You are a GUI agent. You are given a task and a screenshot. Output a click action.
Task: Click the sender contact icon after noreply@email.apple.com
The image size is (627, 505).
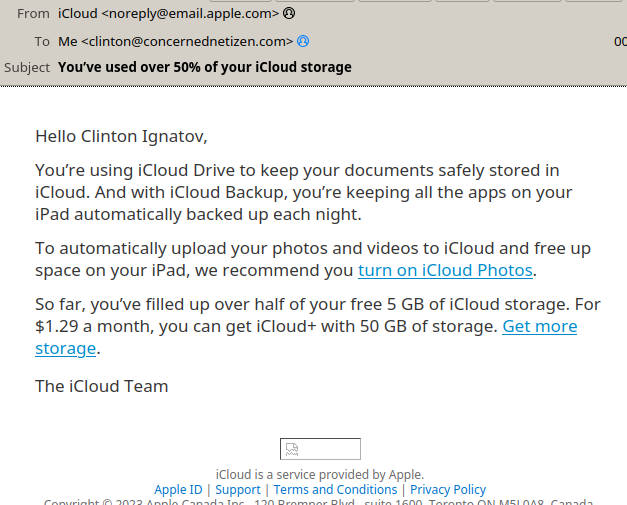click(x=289, y=14)
